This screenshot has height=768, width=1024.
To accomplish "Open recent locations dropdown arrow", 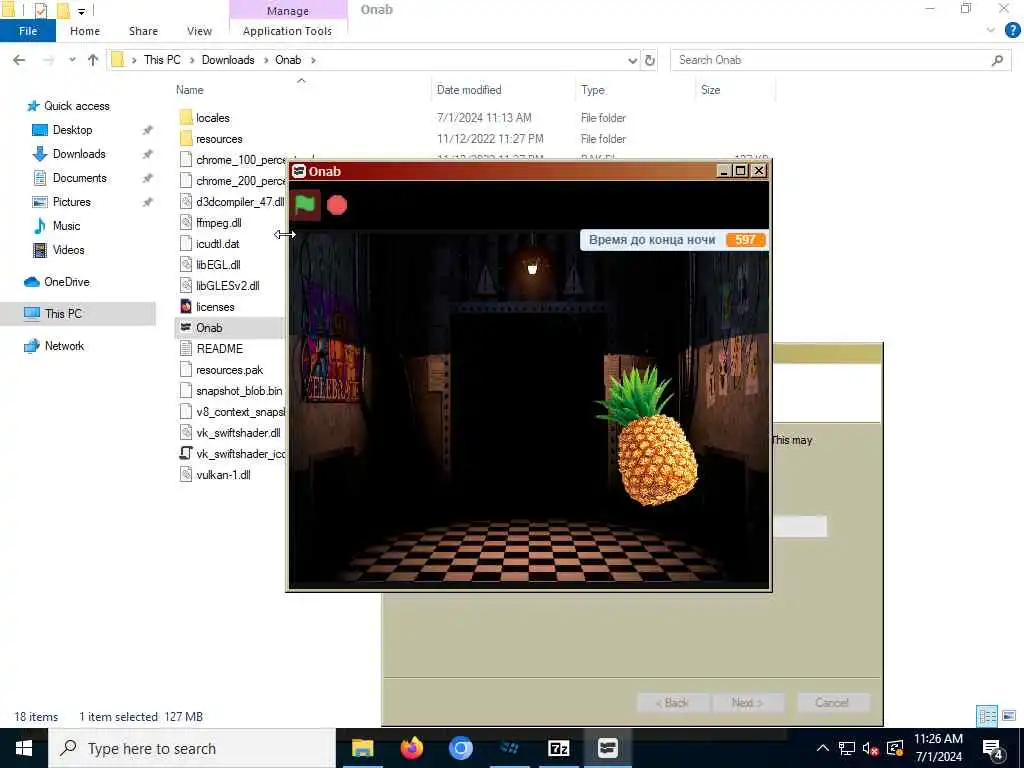I will [x=72, y=60].
